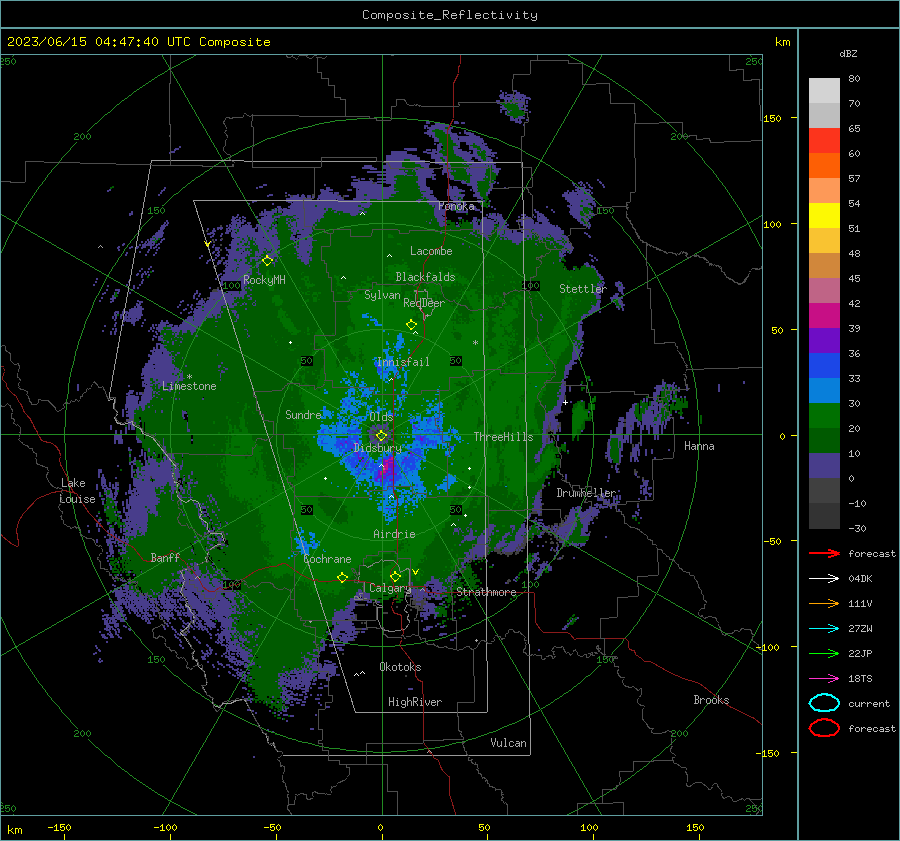900x841 pixels.
Task: Click the Calgary city label
Action: (x=390, y=588)
